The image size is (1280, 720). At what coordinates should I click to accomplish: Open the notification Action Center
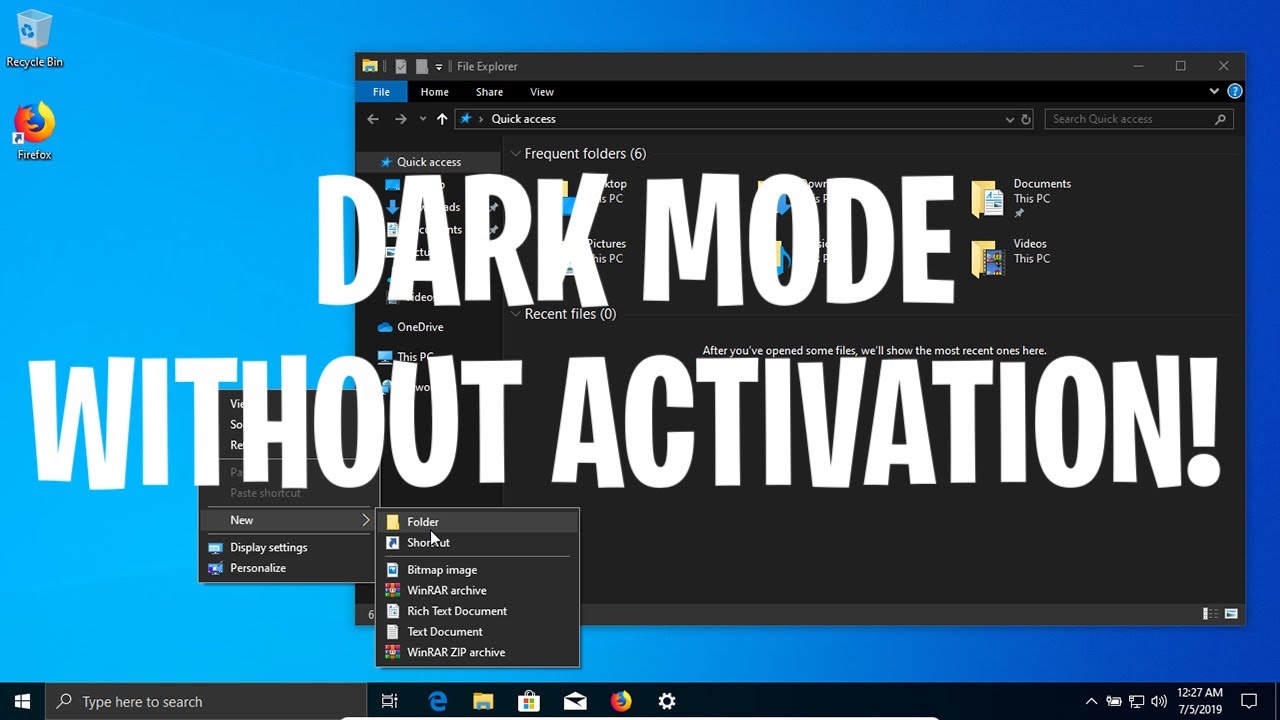pyautogui.click(x=1249, y=701)
